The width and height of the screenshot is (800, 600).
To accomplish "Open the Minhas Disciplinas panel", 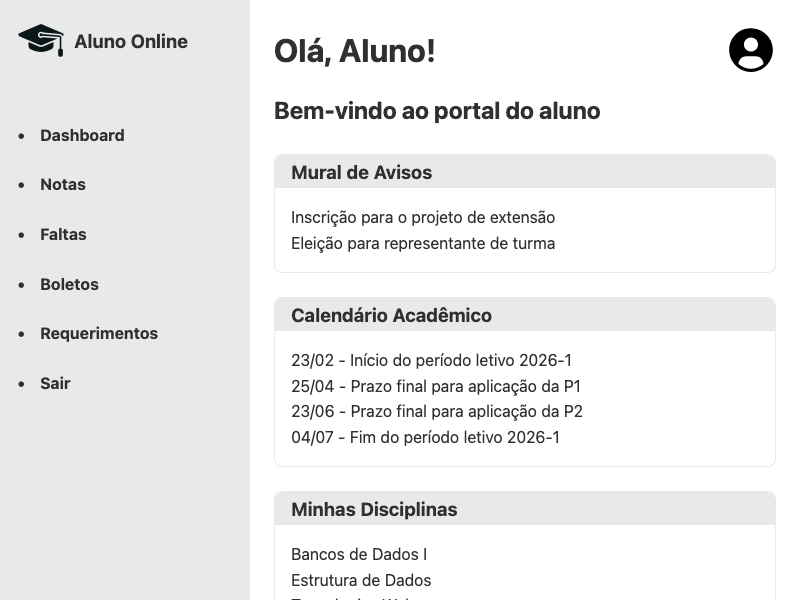I will pyautogui.click(x=373, y=509).
